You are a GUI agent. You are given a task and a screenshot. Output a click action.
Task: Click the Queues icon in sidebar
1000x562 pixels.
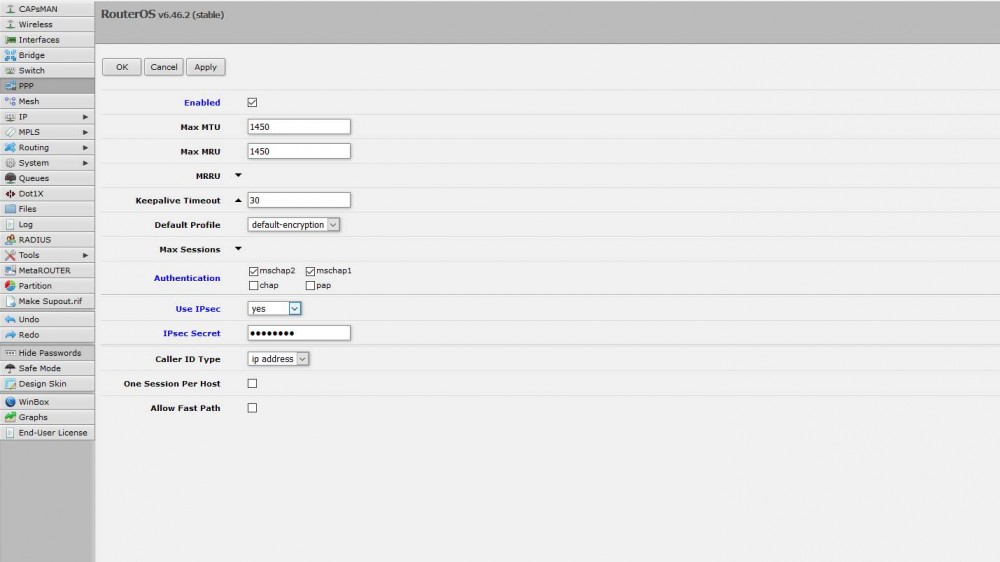click(x=10, y=178)
